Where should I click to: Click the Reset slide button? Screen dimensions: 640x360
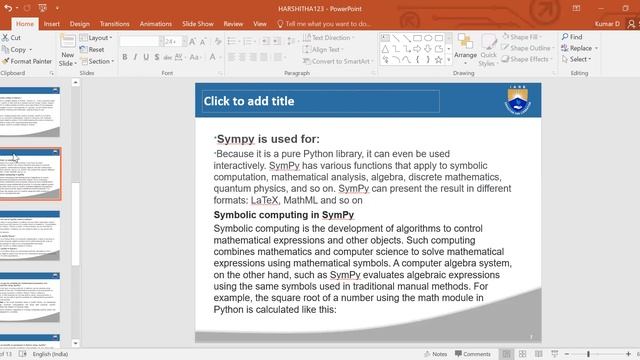92,49
